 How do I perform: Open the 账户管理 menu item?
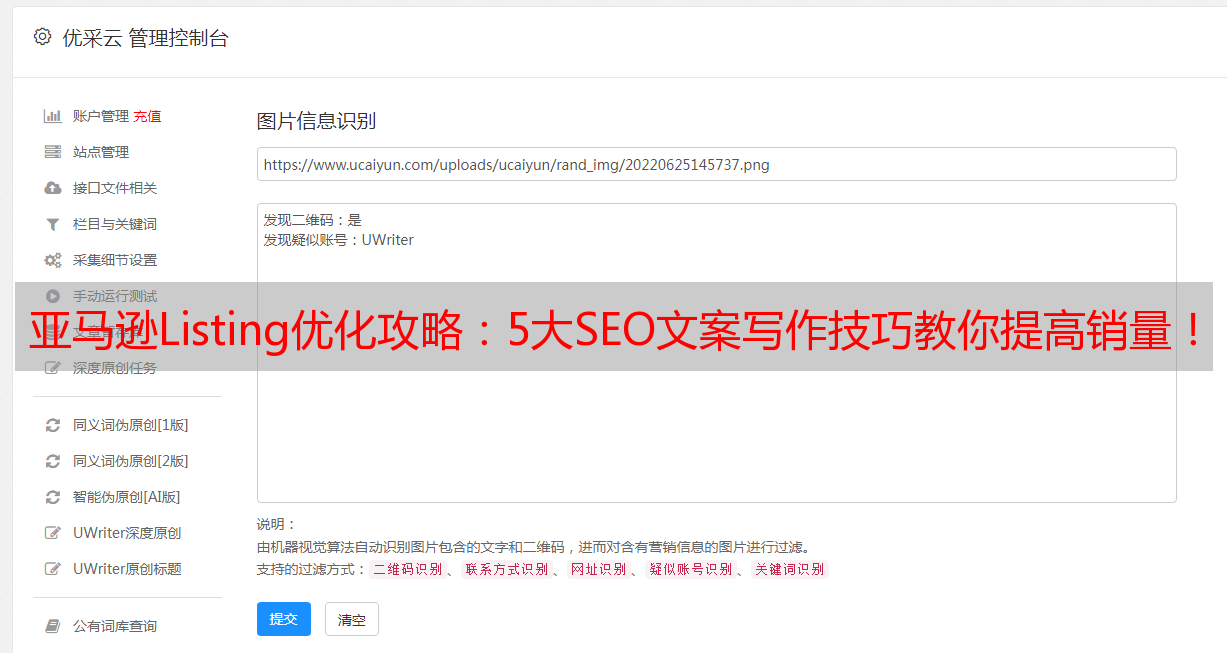[101, 116]
